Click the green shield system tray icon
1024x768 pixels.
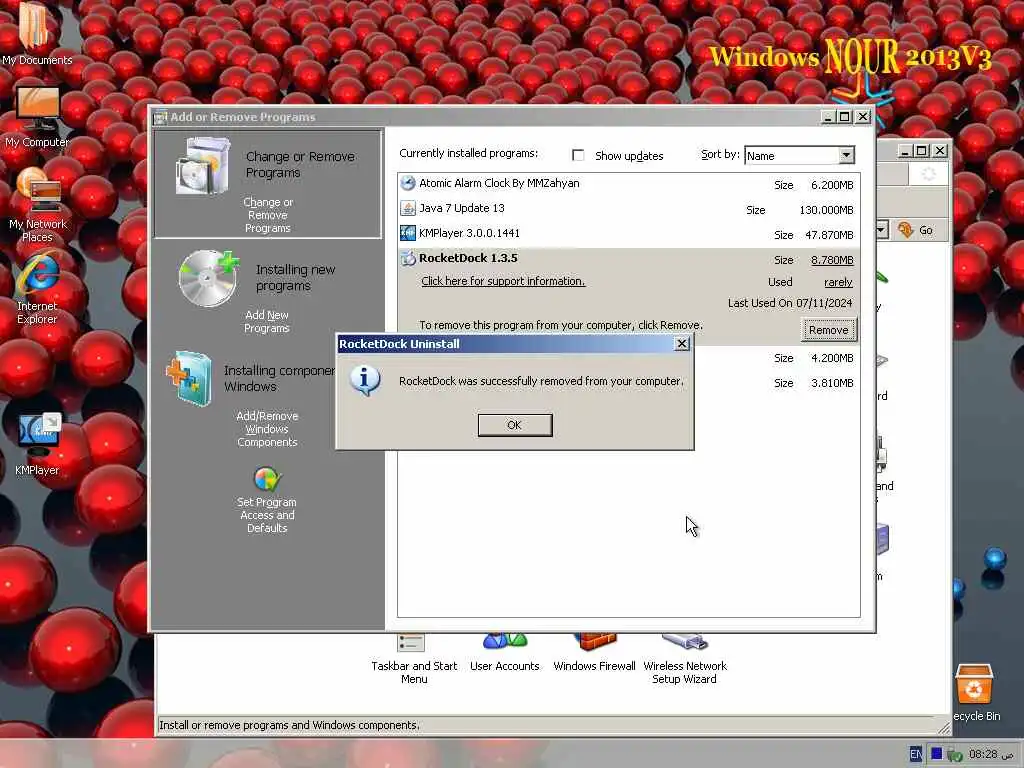click(955, 755)
